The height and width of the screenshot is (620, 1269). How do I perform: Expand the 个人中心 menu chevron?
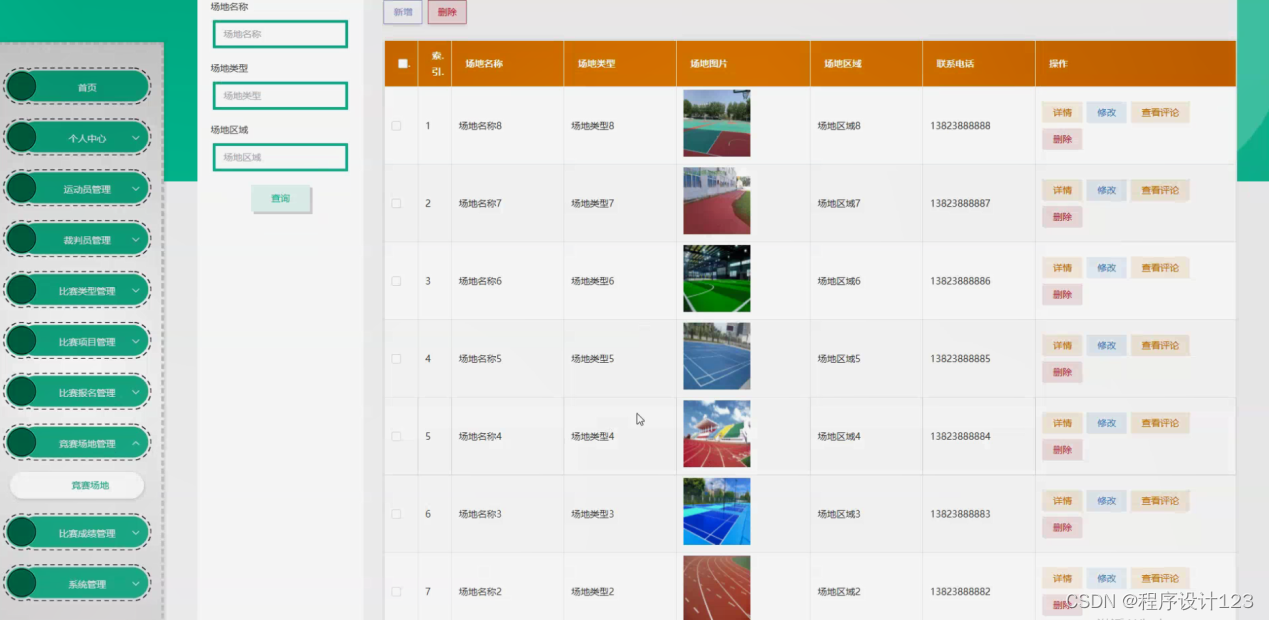point(135,138)
